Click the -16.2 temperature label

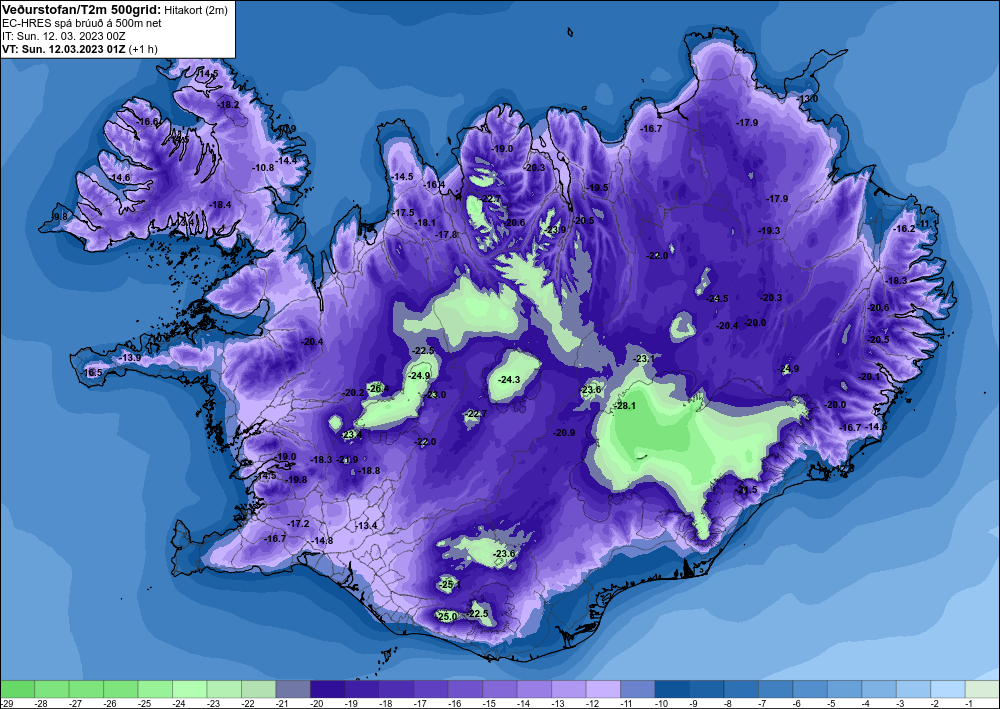point(904,229)
